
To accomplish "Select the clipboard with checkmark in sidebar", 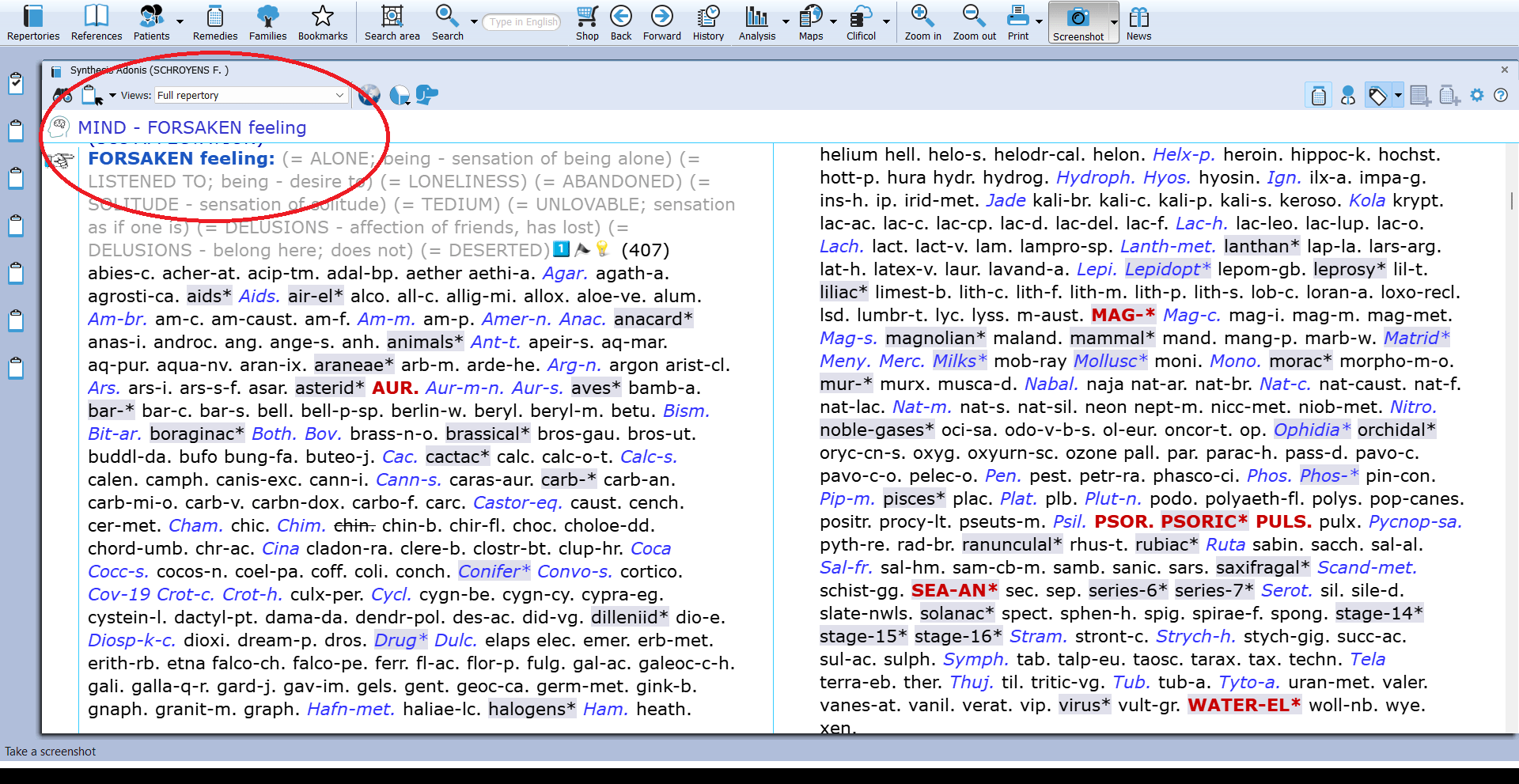I will click(x=16, y=83).
